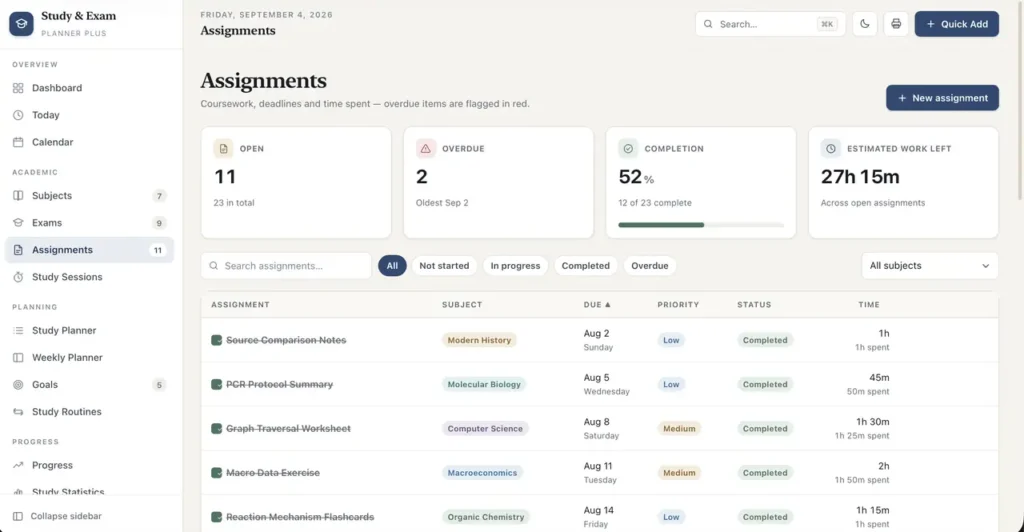This screenshot has width=1024, height=532.
Task: Click the Calendar icon in sidebar
Action: 18,142
